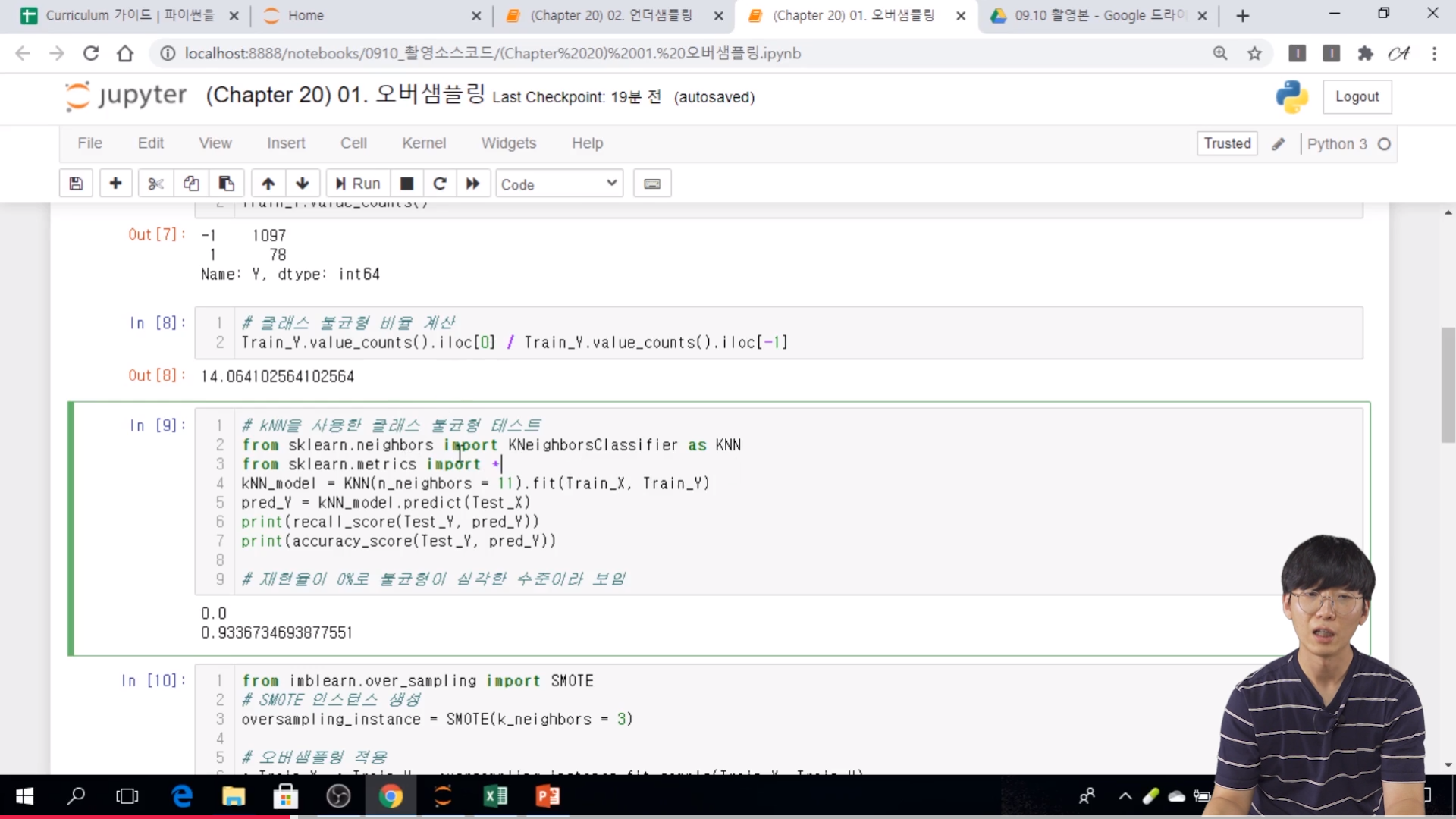Toggle the Trusted notebook indicator
The width and height of the screenshot is (1456, 819).
(x=1227, y=143)
